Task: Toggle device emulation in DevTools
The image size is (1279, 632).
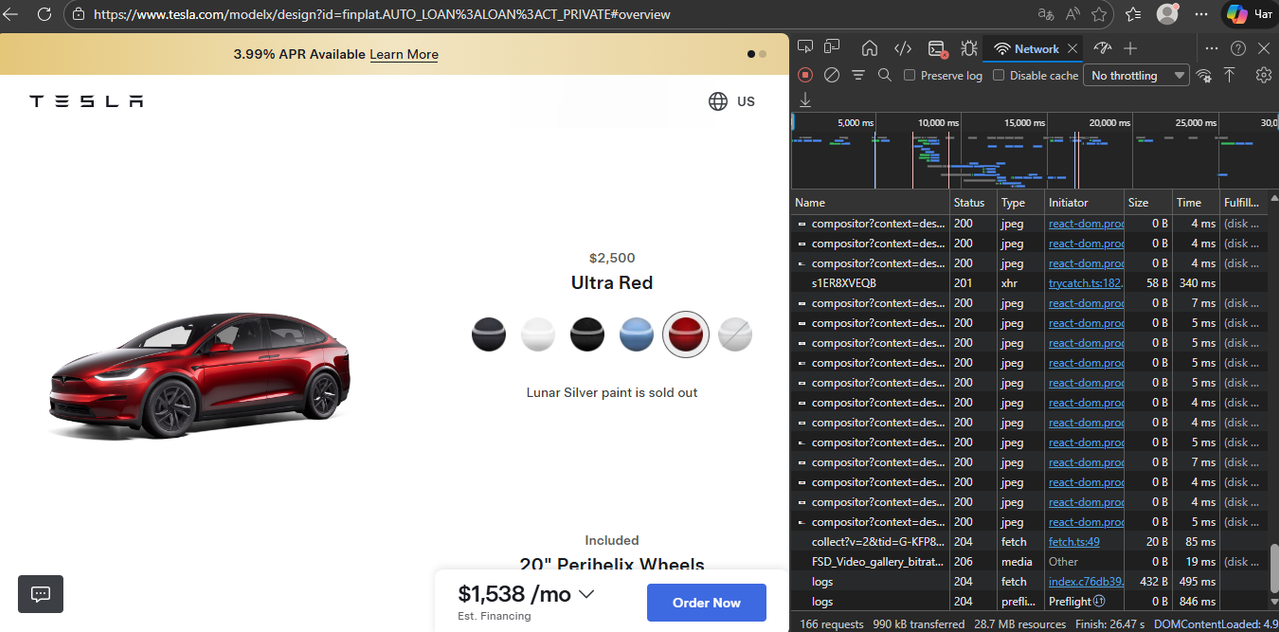Action: [x=832, y=48]
